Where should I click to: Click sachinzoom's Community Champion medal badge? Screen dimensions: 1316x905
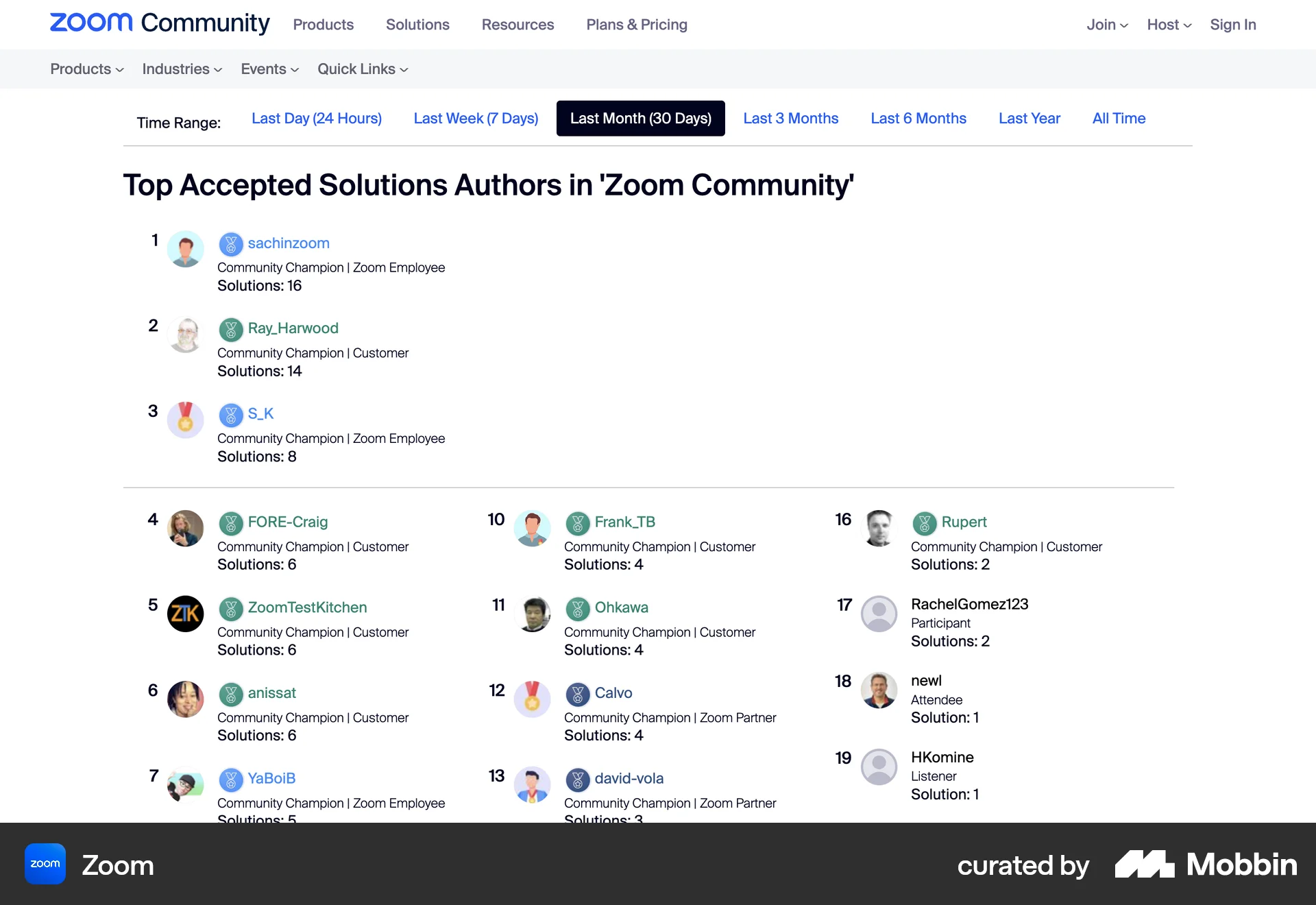[x=231, y=243]
